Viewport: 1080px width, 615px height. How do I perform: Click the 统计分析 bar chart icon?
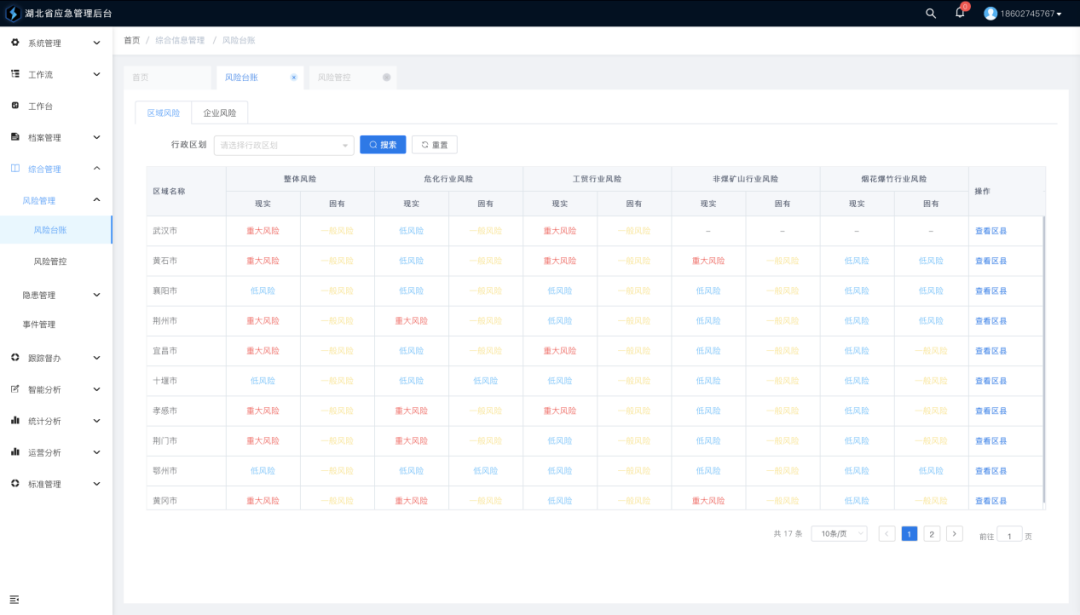pos(15,421)
